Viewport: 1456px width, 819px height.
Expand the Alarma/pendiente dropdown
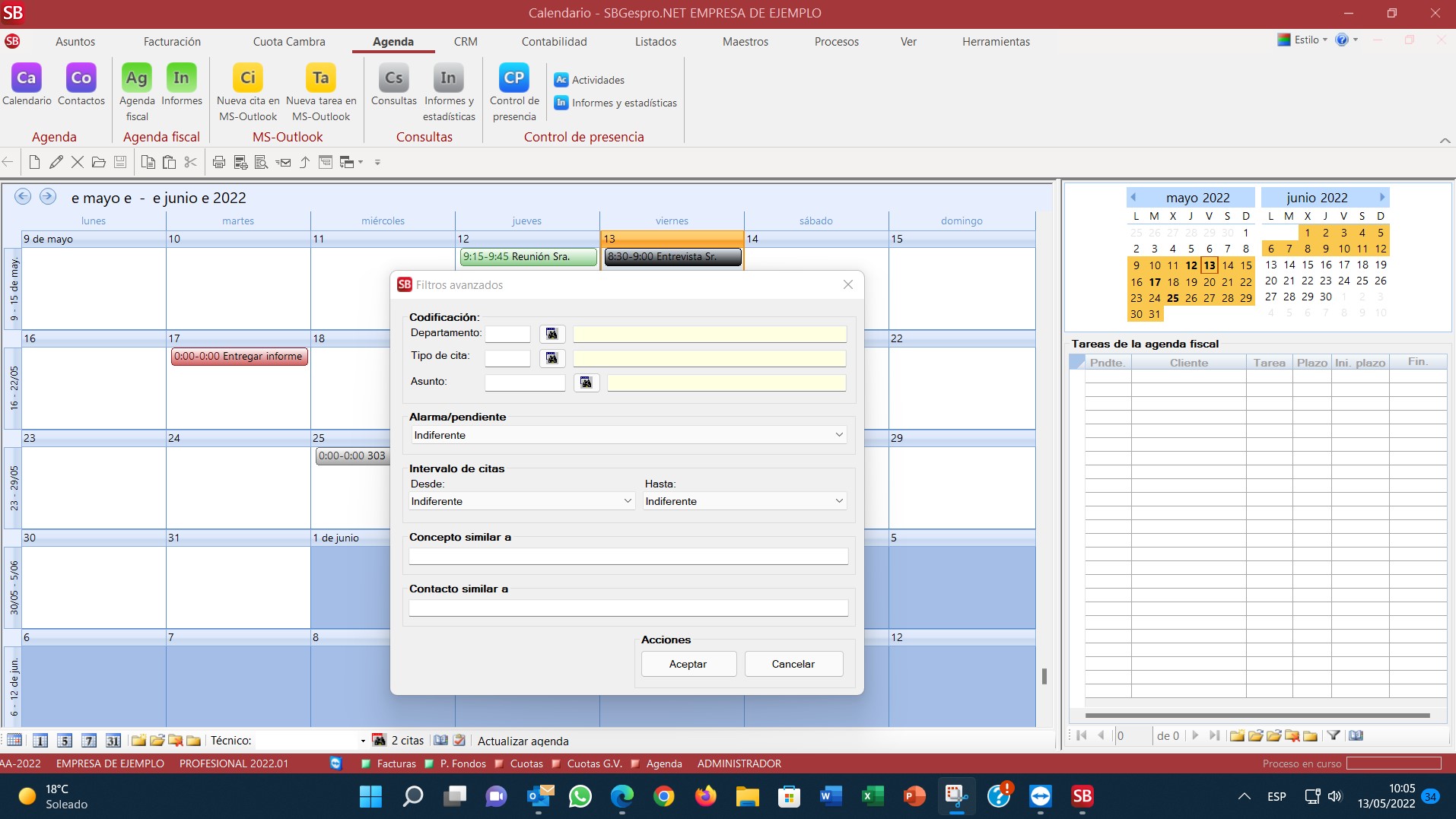[628, 435]
